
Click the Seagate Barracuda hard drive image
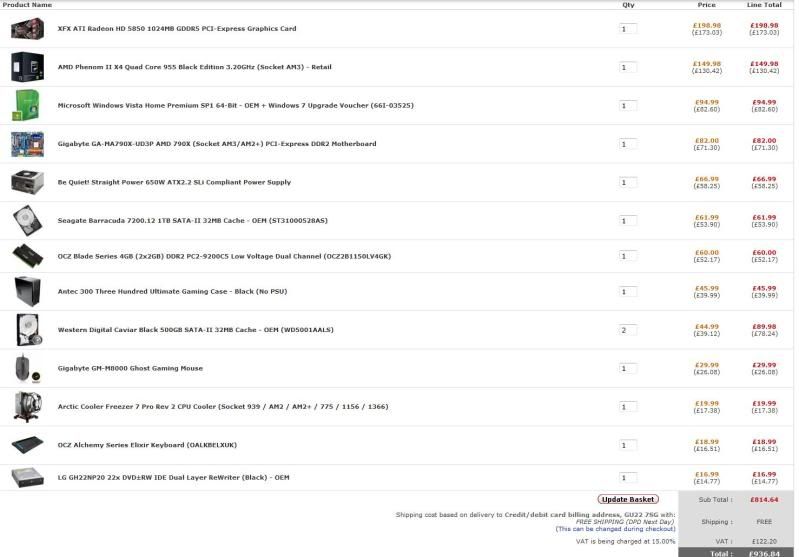pos(27,220)
